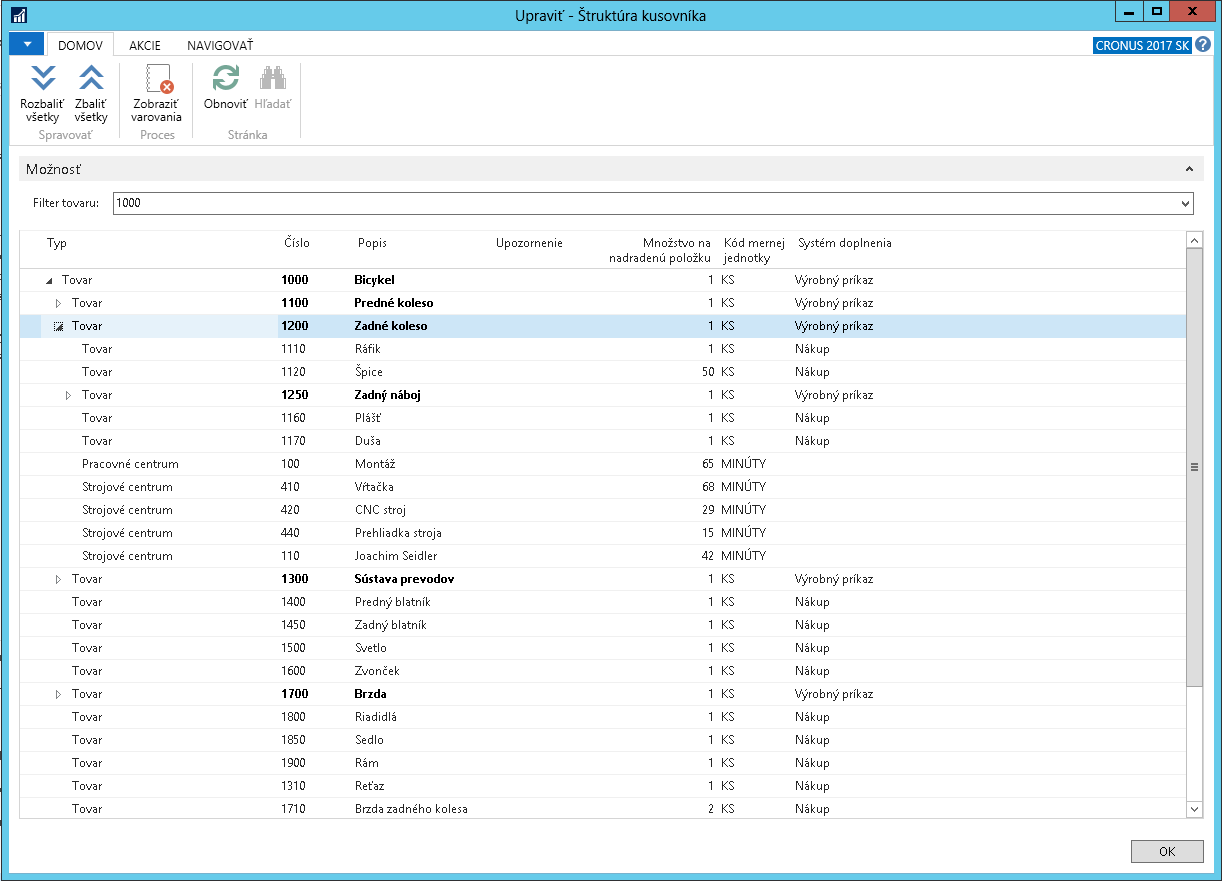Click Kód mernej jednotky column header
This screenshot has width=1222, height=881.
754,250
